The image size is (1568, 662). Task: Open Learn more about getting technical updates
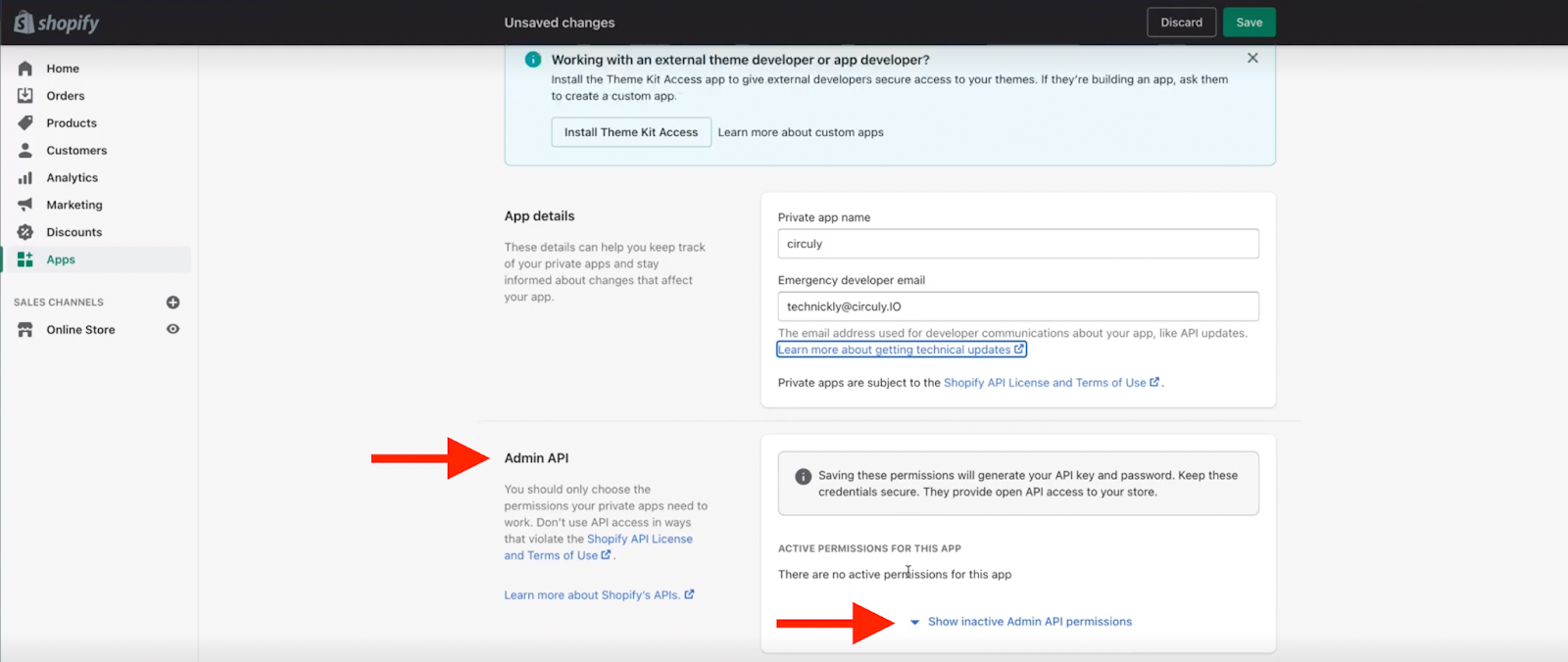click(902, 350)
